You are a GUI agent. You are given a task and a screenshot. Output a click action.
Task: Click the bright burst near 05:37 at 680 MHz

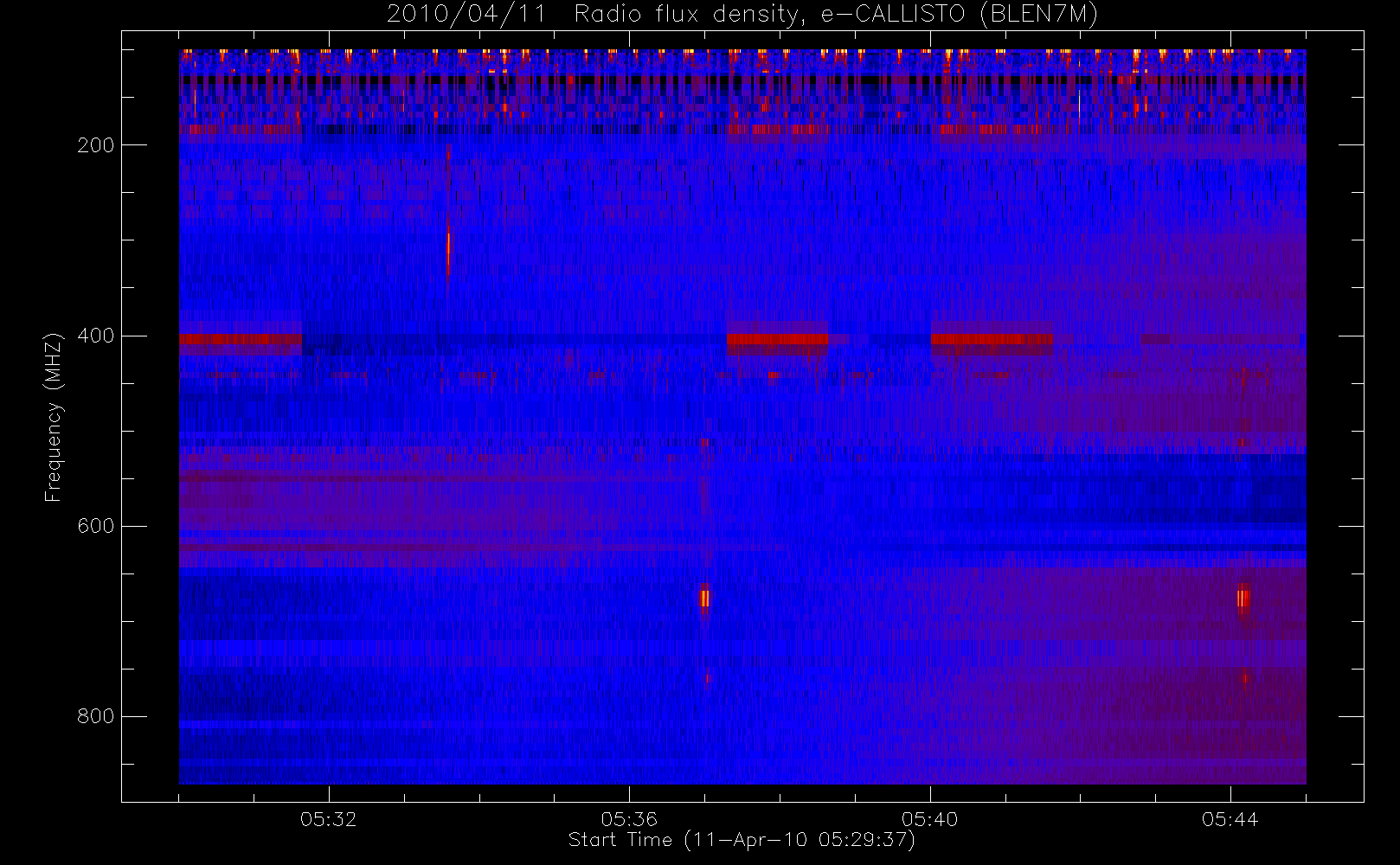pos(704,598)
